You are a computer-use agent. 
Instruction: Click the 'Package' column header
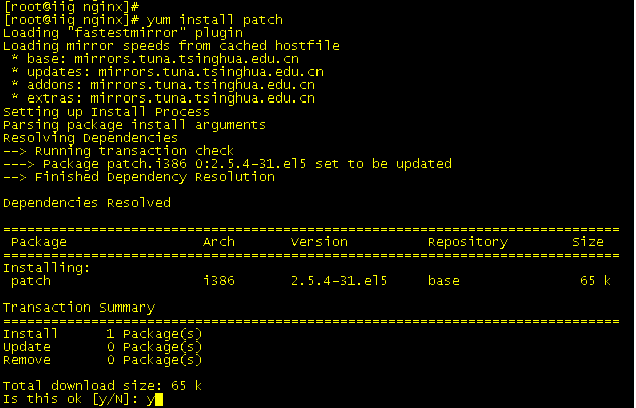(39, 242)
